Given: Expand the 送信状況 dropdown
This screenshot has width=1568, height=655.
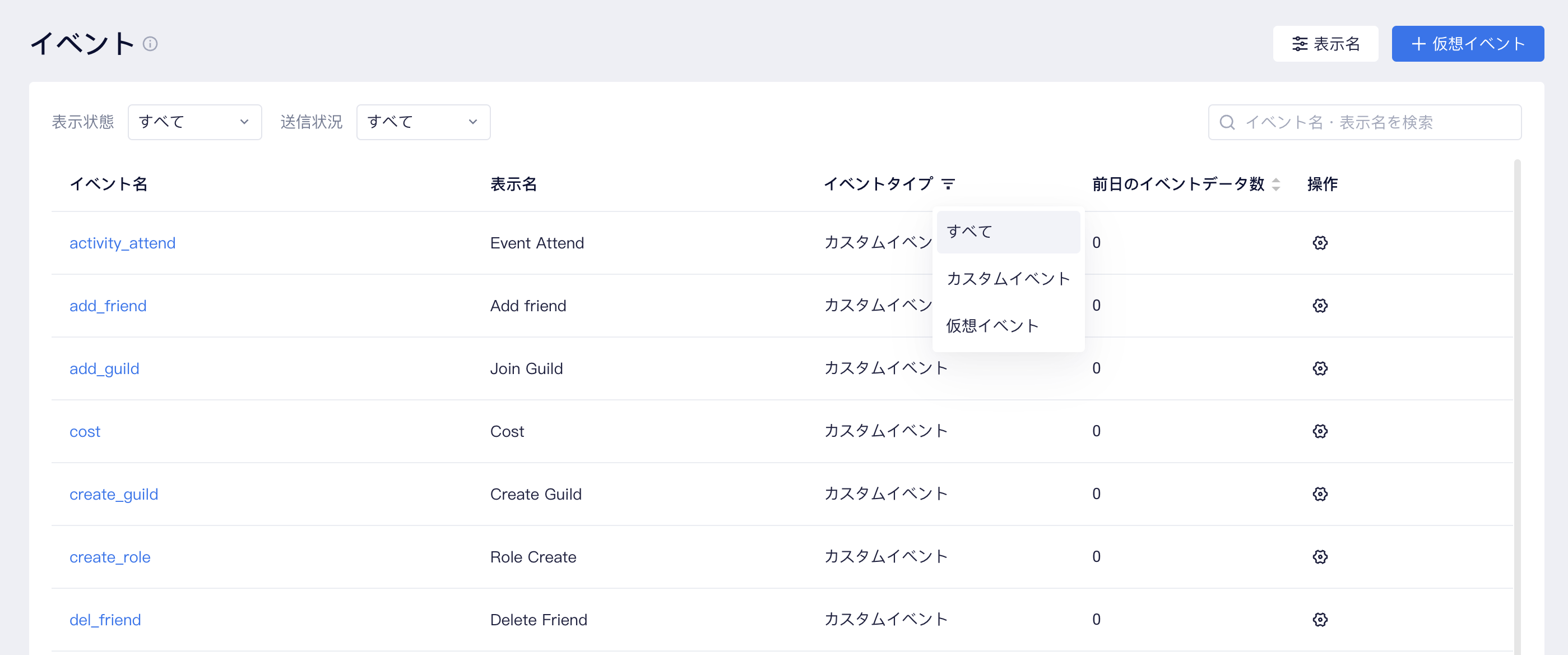Looking at the screenshot, I should point(423,122).
